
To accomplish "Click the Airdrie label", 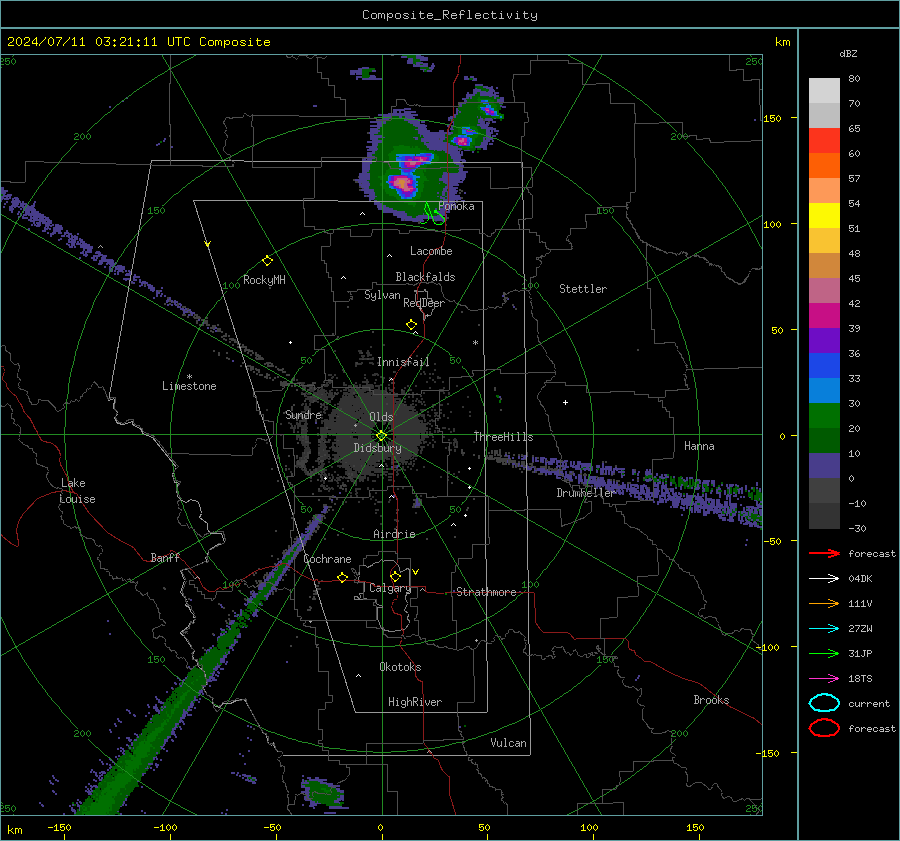I will tap(394, 534).
